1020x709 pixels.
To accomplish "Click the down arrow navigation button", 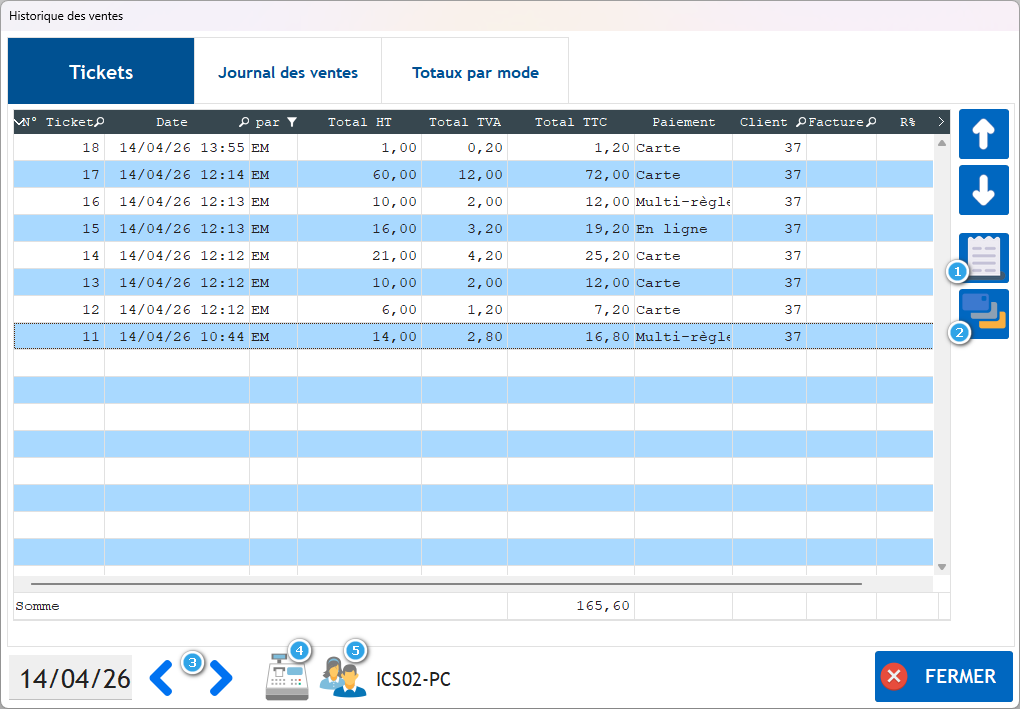I will coord(983,191).
